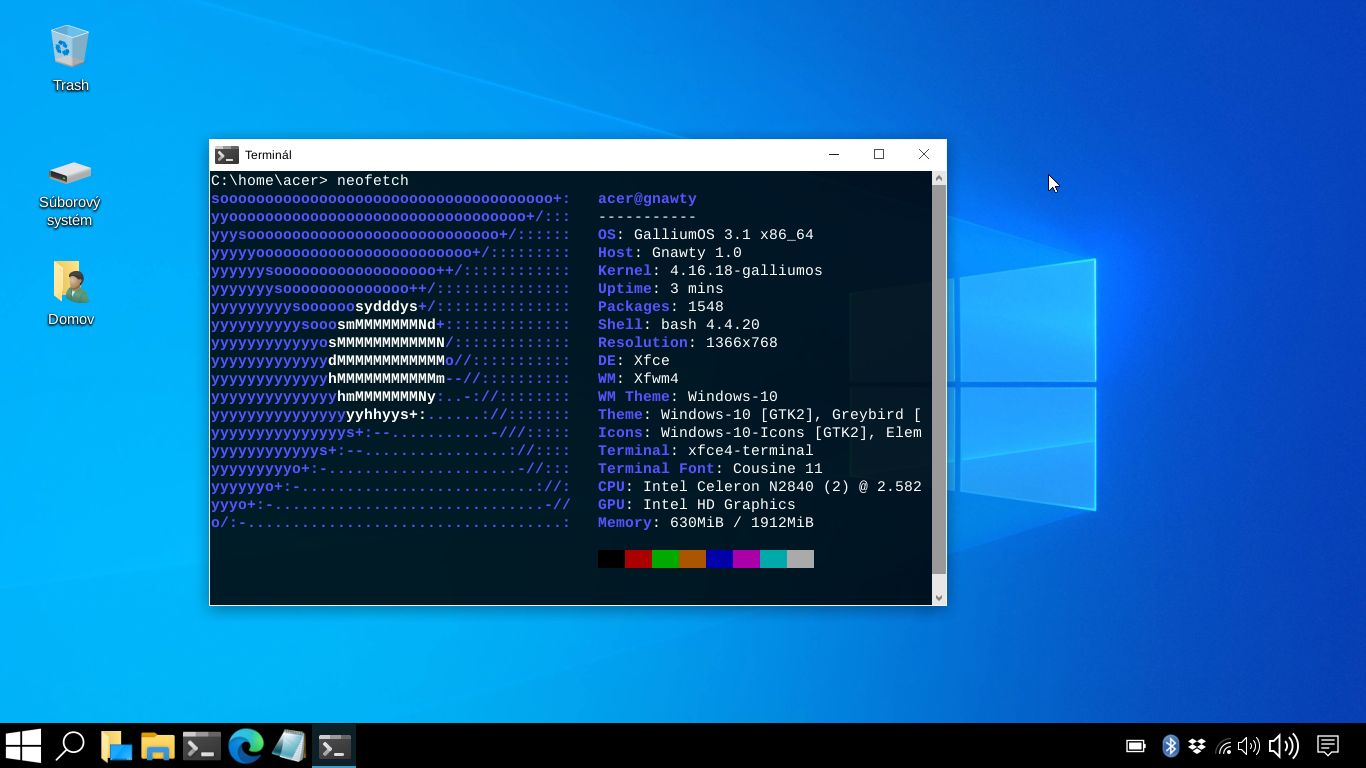This screenshot has width=1366, height=768.
Task: Click the 'Icons: Windows-10-Icons' line
Action: pyautogui.click(x=760, y=433)
